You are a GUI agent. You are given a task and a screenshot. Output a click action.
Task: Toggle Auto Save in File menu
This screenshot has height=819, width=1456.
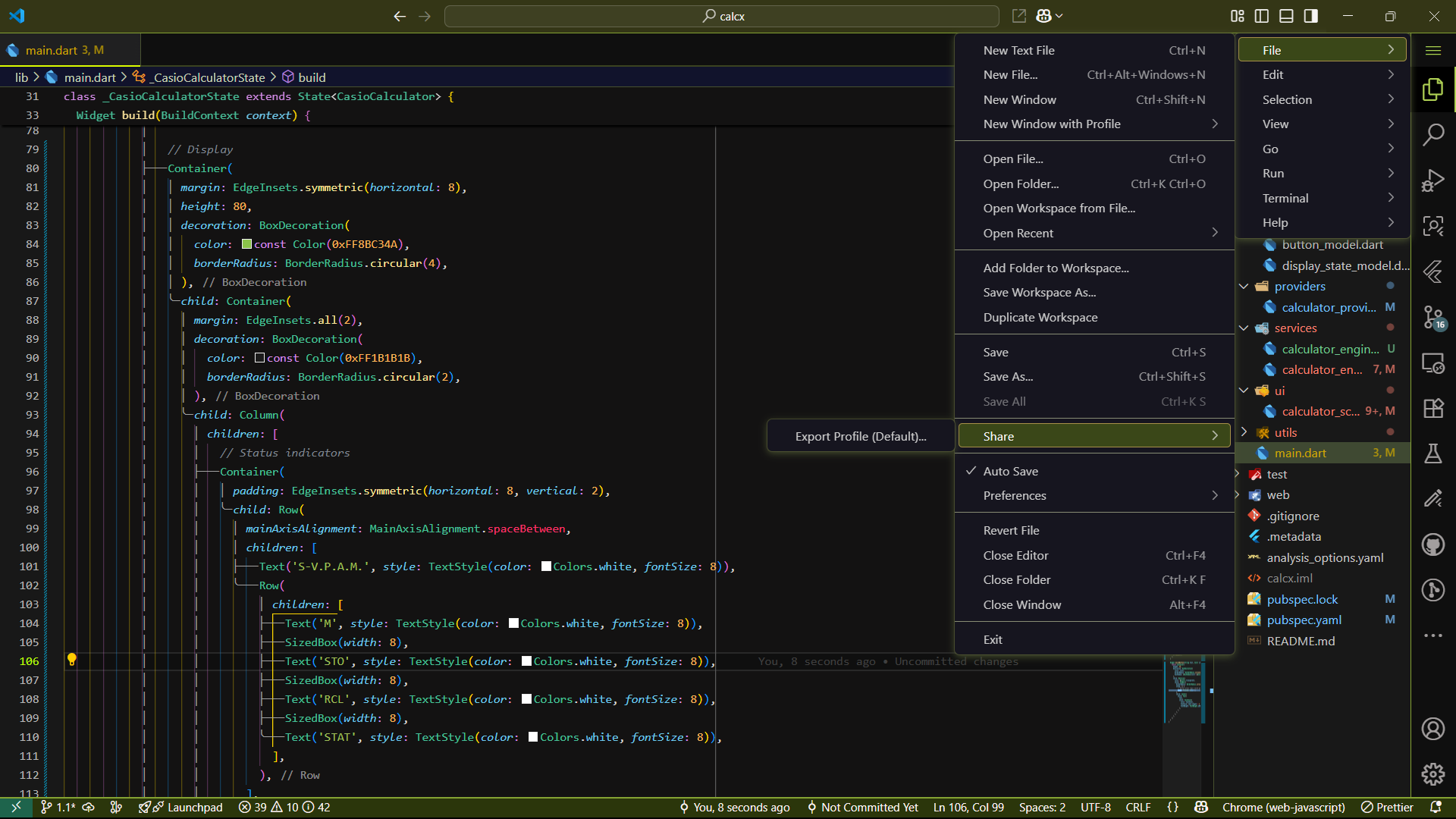pos(1010,471)
